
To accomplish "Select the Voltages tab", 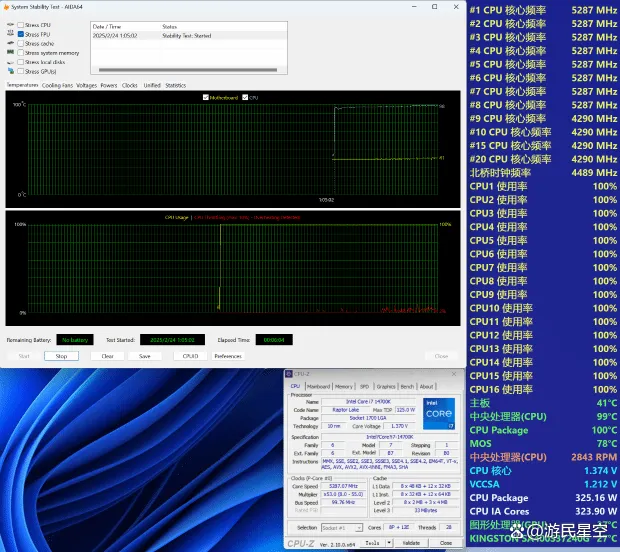I will (87, 85).
